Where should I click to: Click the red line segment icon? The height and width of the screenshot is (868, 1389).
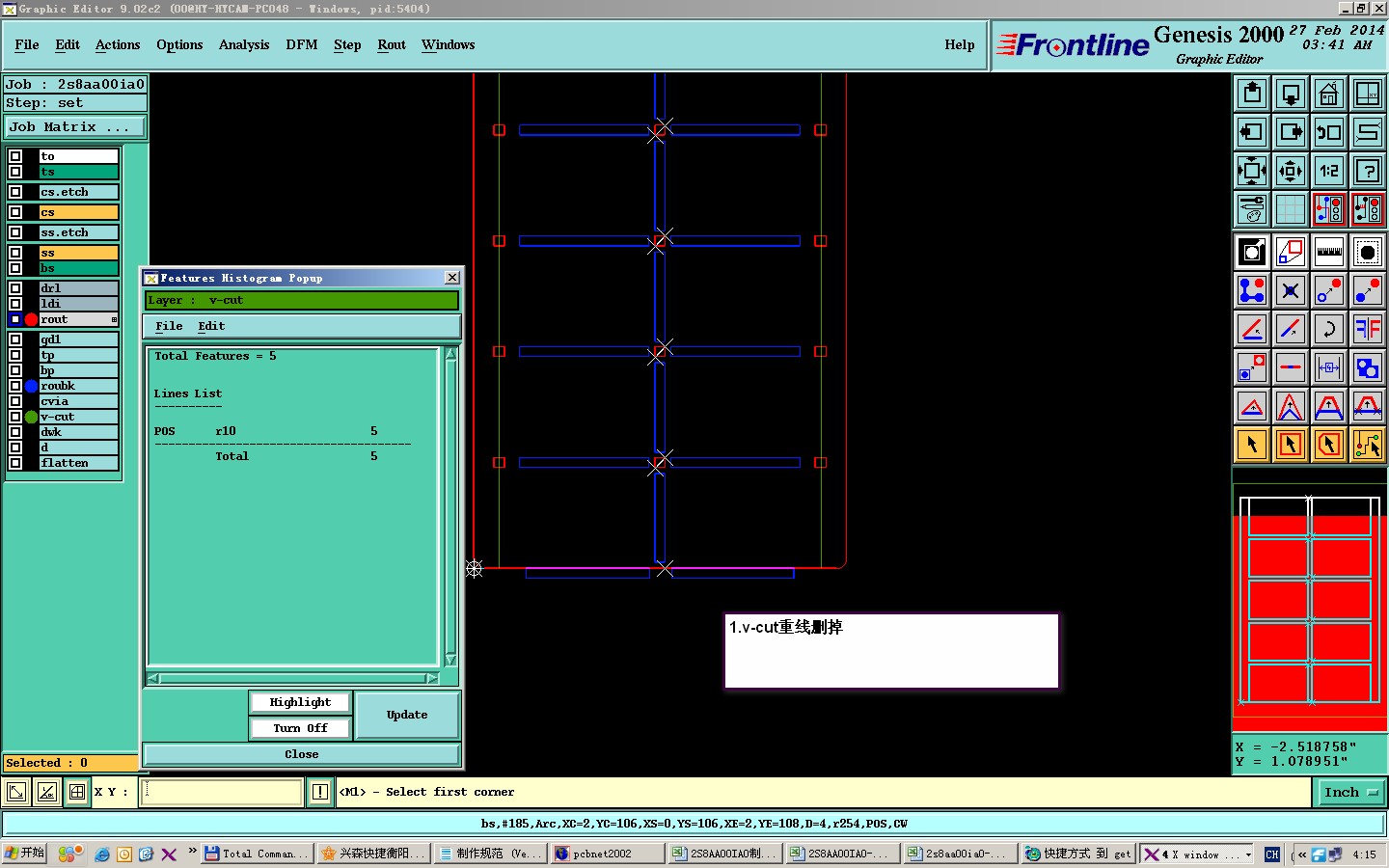pyautogui.click(x=1291, y=367)
